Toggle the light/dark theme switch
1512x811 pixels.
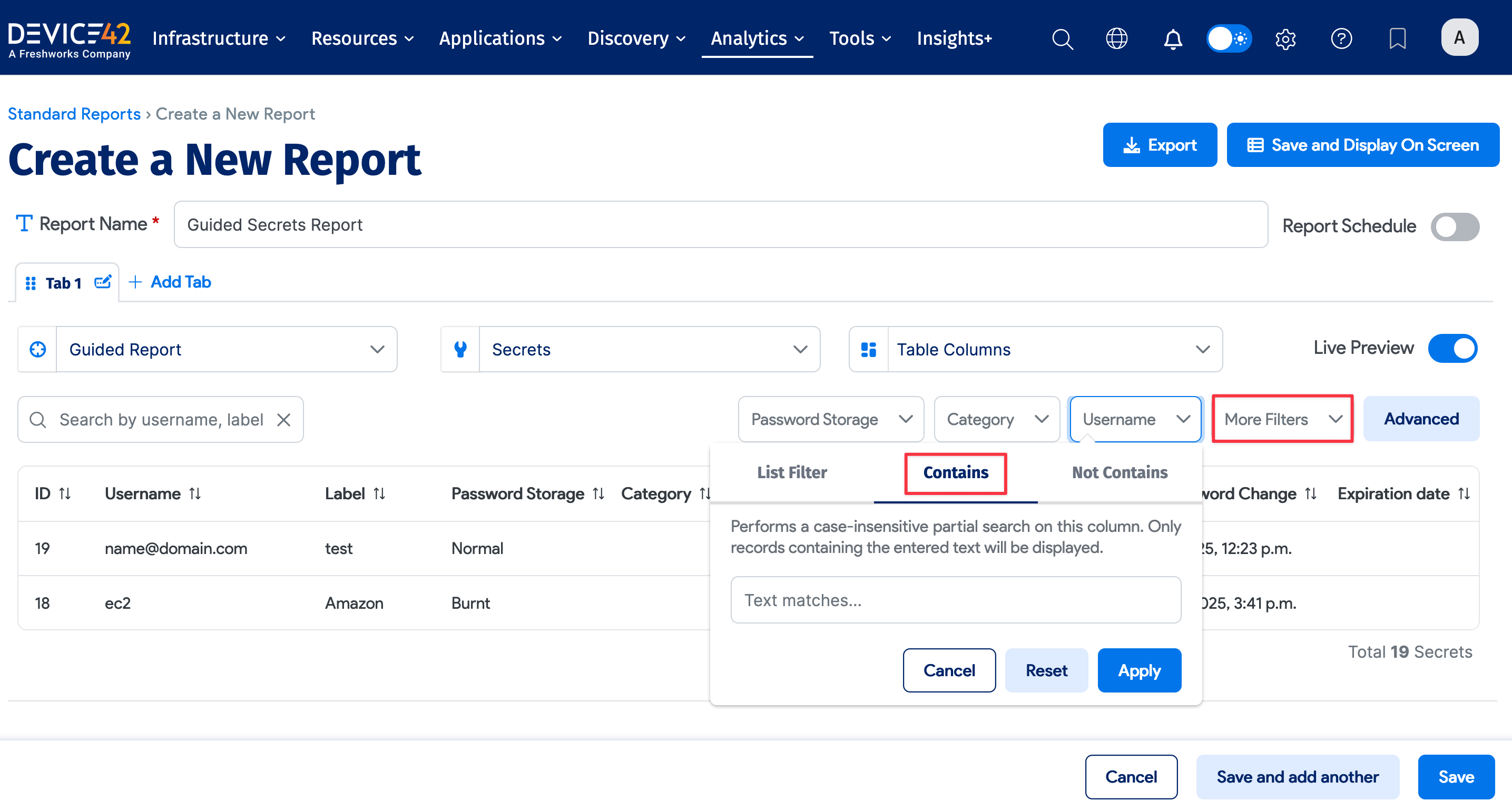tap(1229, 39)
